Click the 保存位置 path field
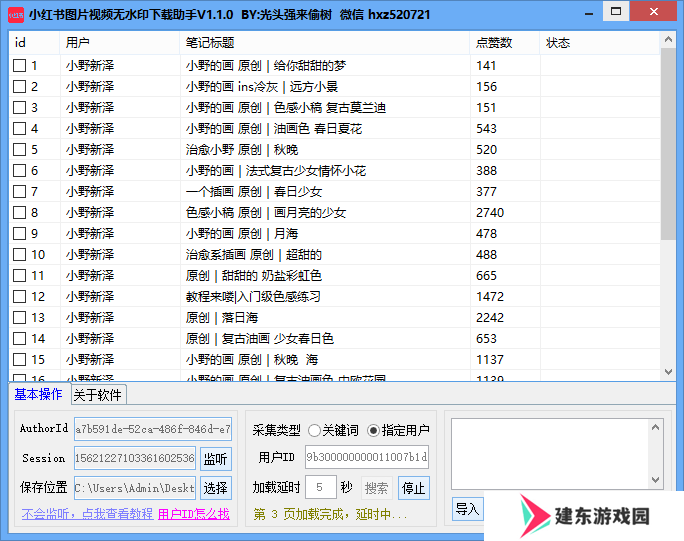 tap(135, 488)
